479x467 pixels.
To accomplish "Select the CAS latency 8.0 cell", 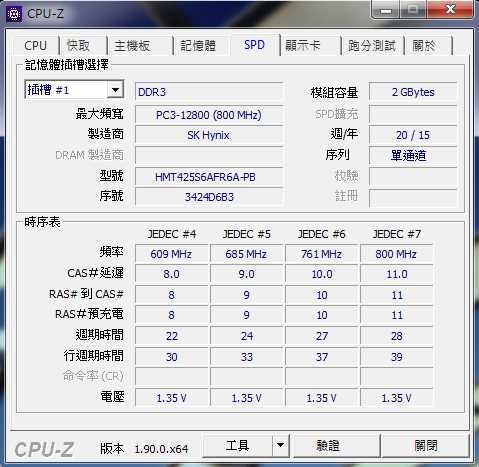I will pos(171,274).
